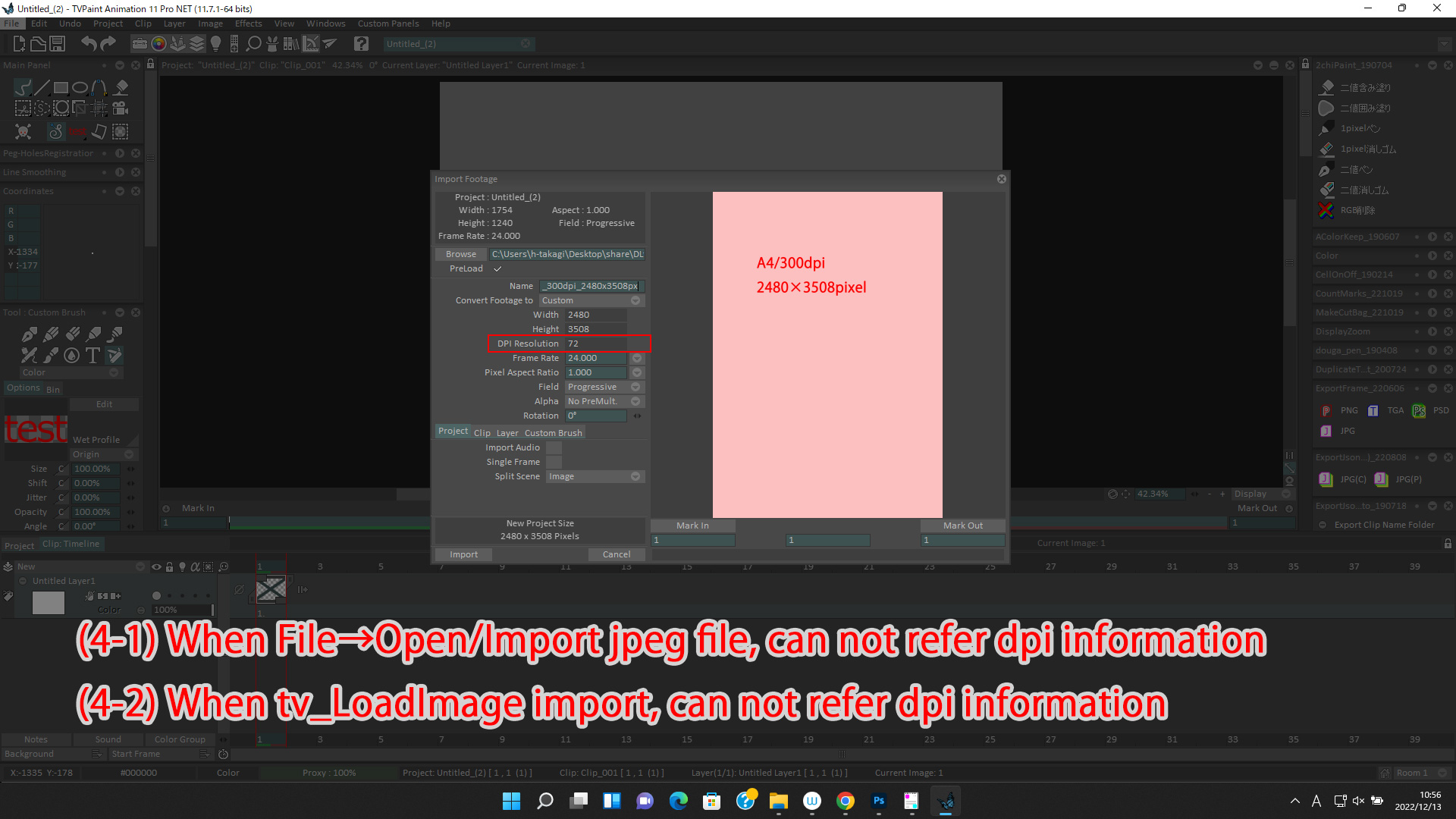Toggle the layer lock icon in timeline header
The image size is (1456, 819).
169,566
